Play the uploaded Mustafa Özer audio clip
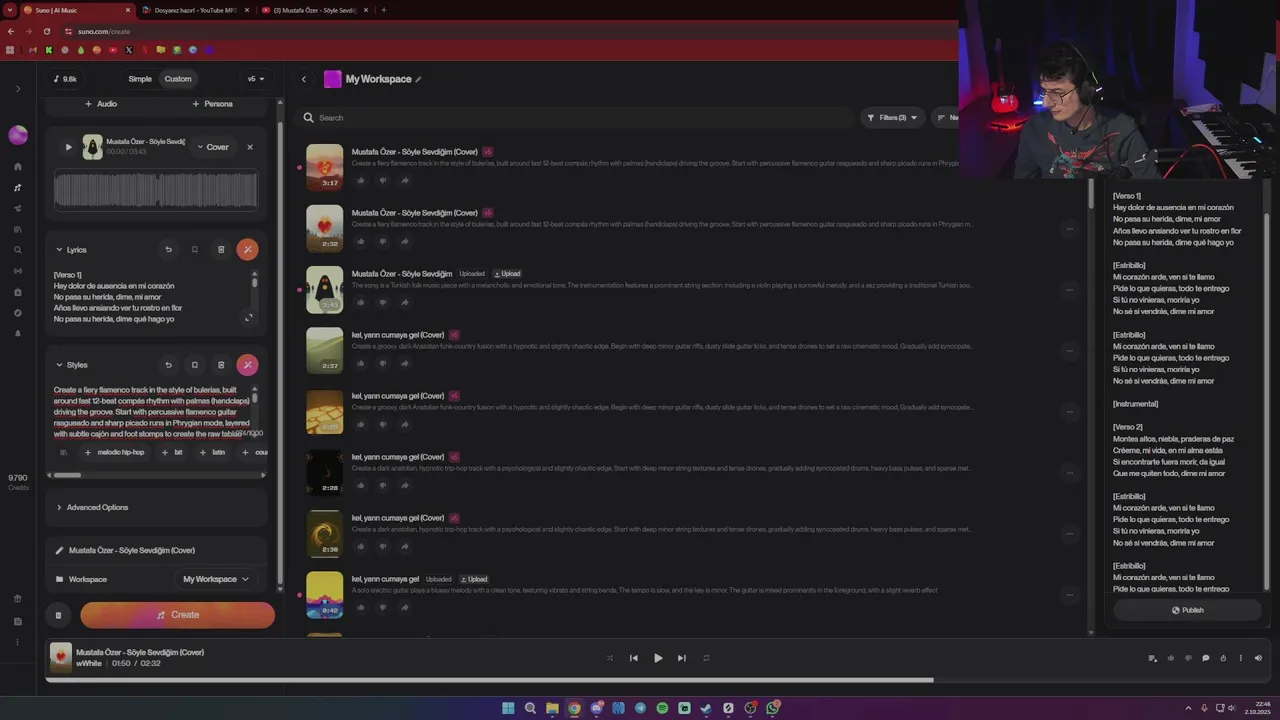The image size is (1280, 720). click(69, 147)
